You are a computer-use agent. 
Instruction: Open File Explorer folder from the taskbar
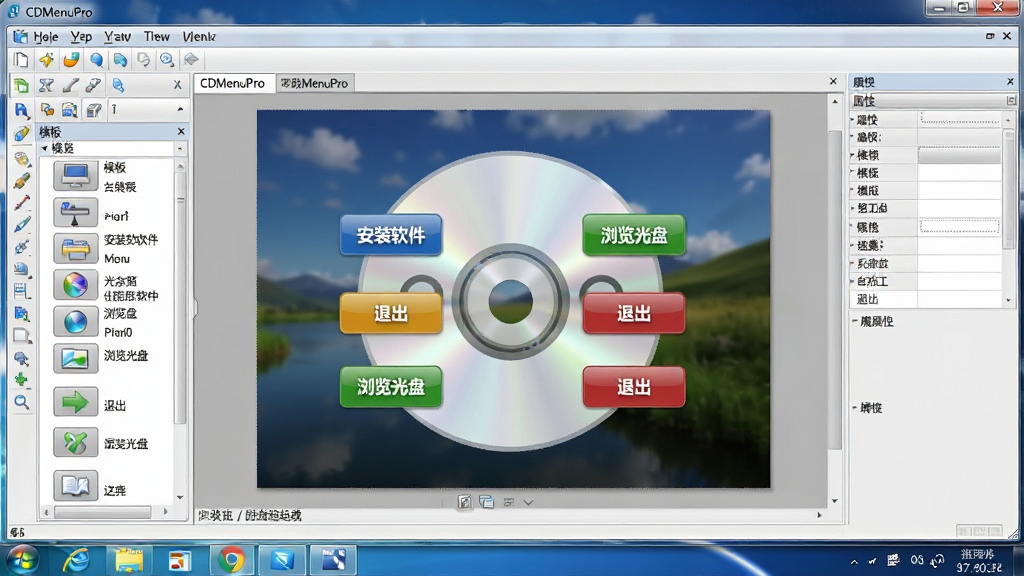pyautogui.click(x=129, y=560)
